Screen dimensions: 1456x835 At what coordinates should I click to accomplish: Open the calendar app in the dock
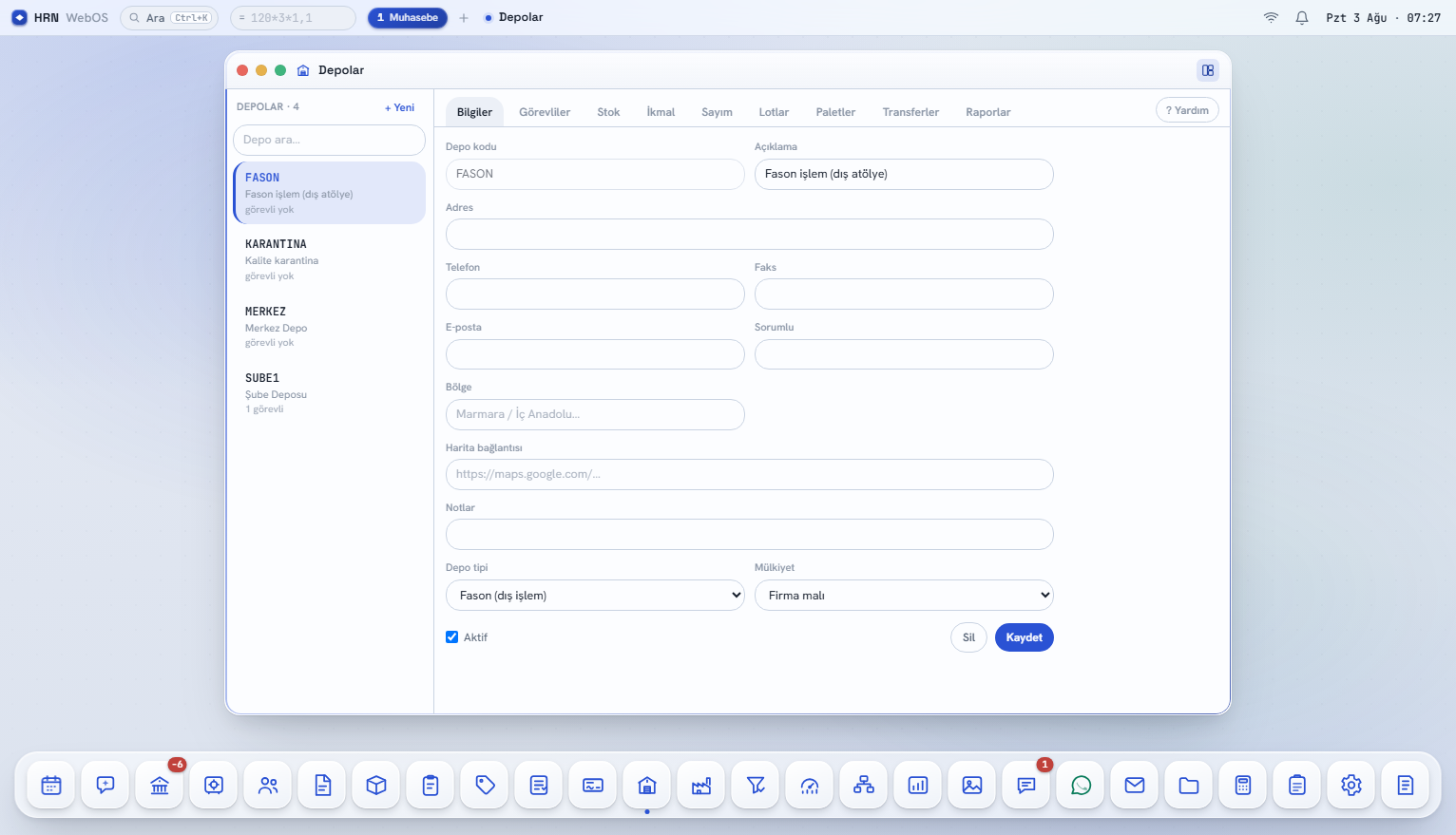51,786
